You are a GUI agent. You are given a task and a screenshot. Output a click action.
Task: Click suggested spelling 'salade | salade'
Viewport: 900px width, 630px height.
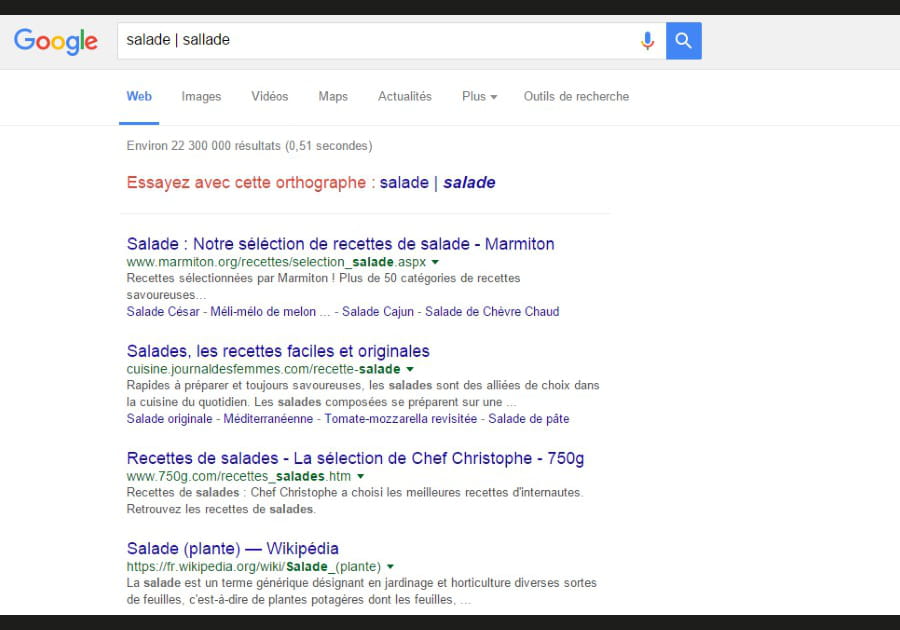pos(437,182)
